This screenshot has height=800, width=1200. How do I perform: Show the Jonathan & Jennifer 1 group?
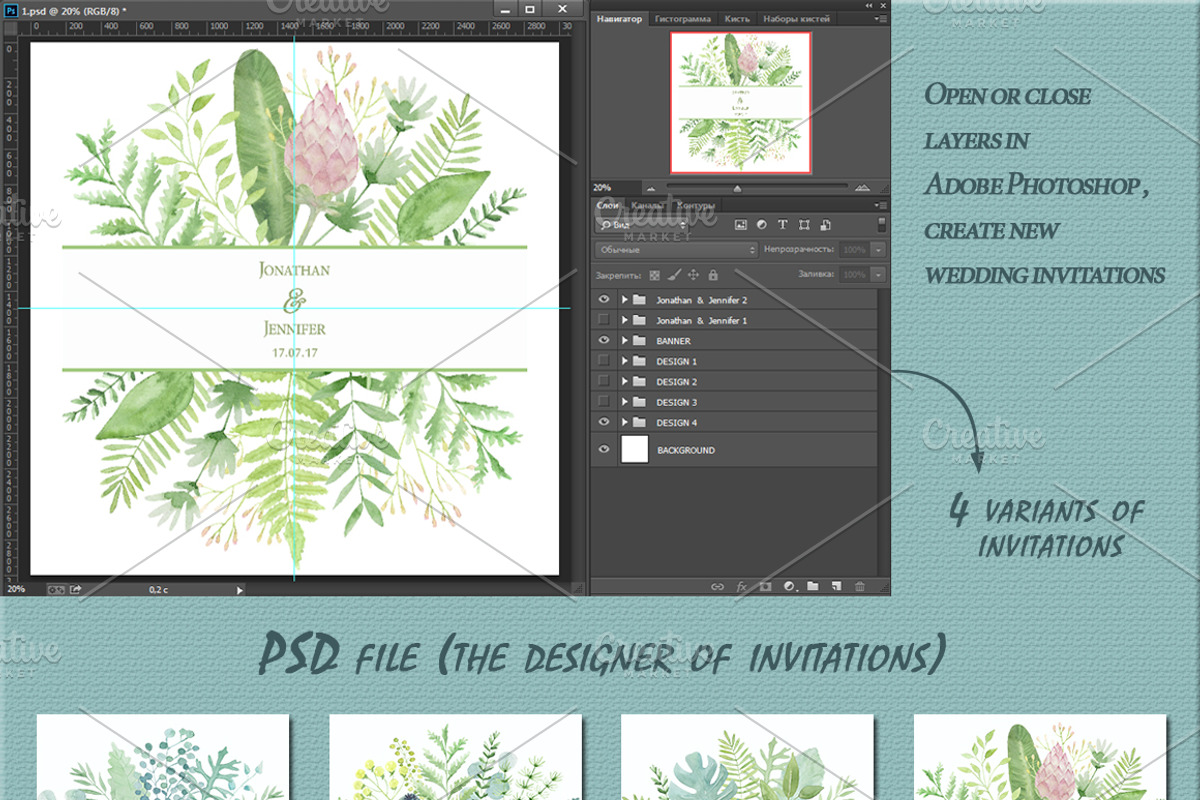(603, 319)
